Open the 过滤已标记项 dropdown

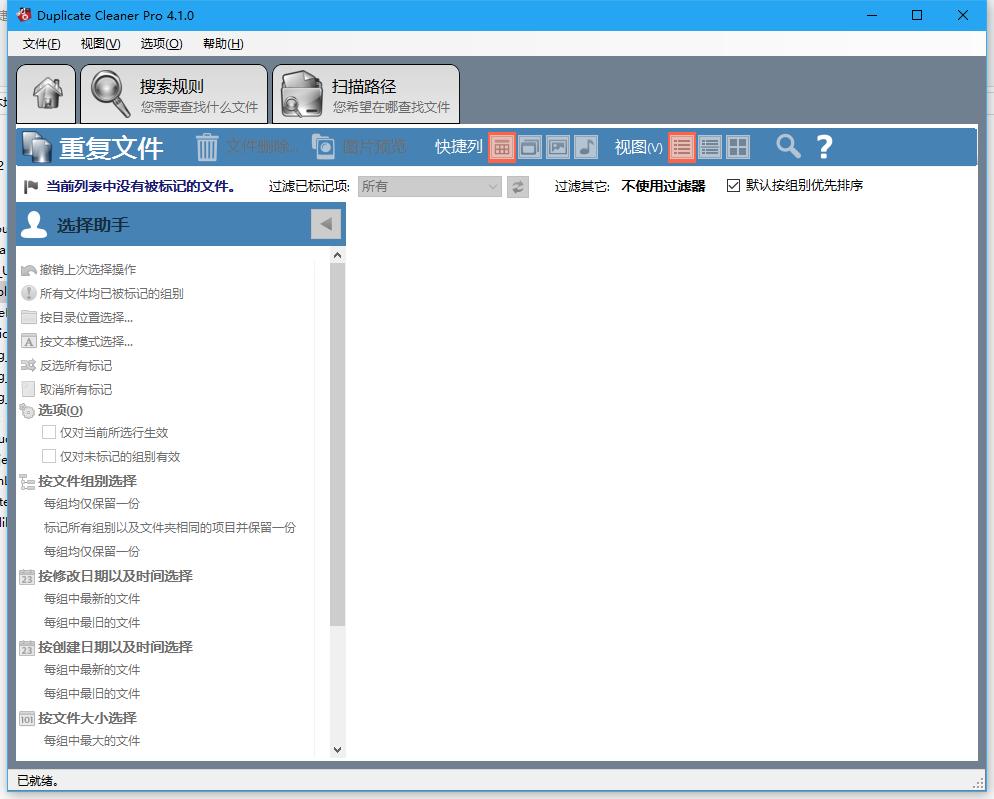428,187
